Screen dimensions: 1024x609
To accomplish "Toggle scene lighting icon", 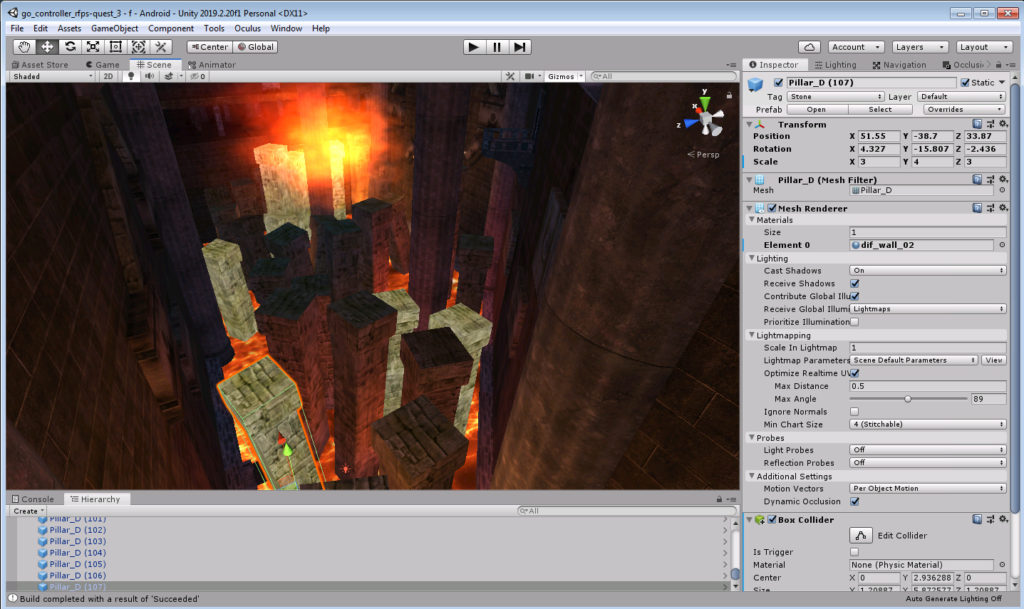I will pyautogui.click(x=131, y=76).
